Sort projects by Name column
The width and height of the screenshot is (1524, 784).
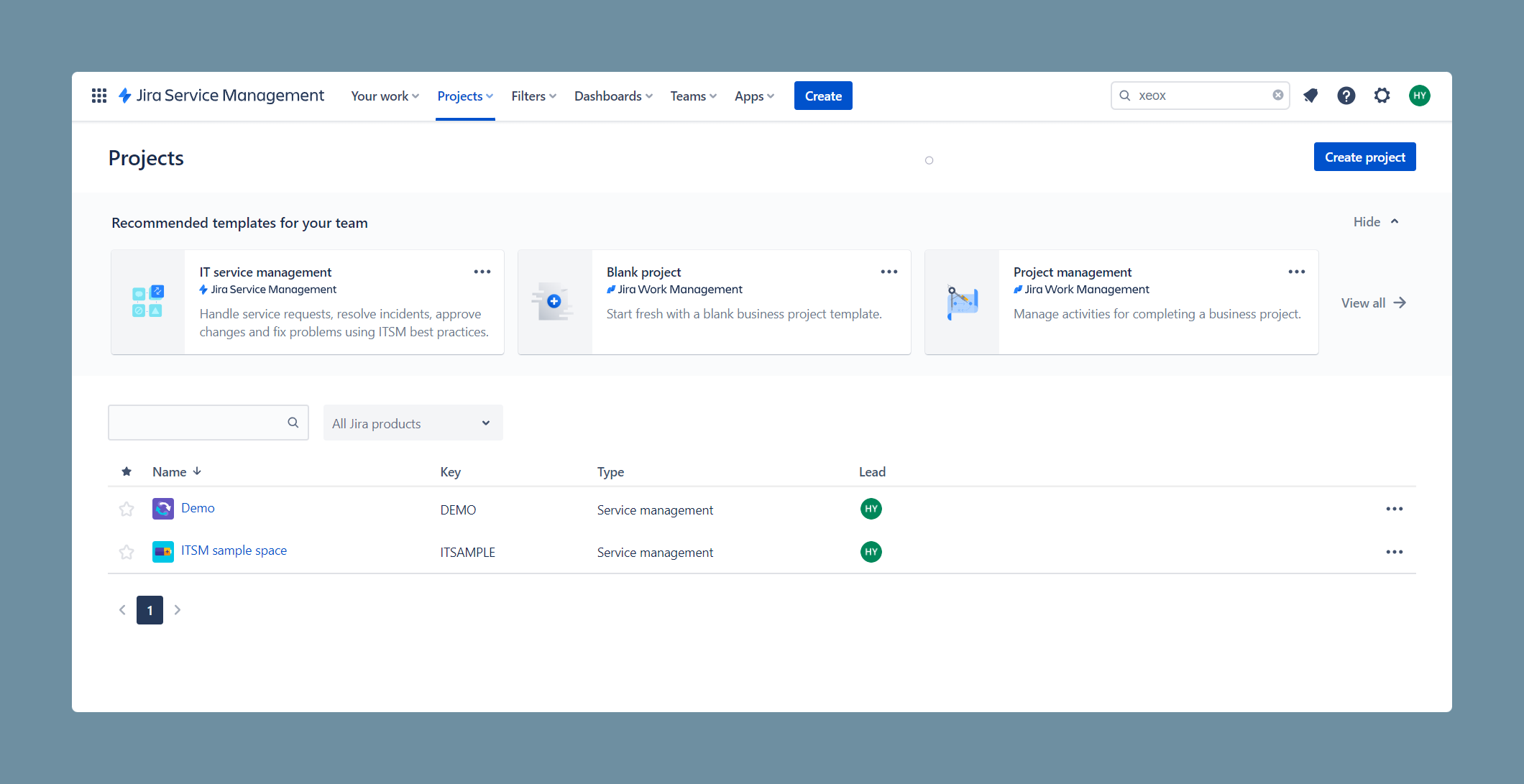click(x=177, y=471)
